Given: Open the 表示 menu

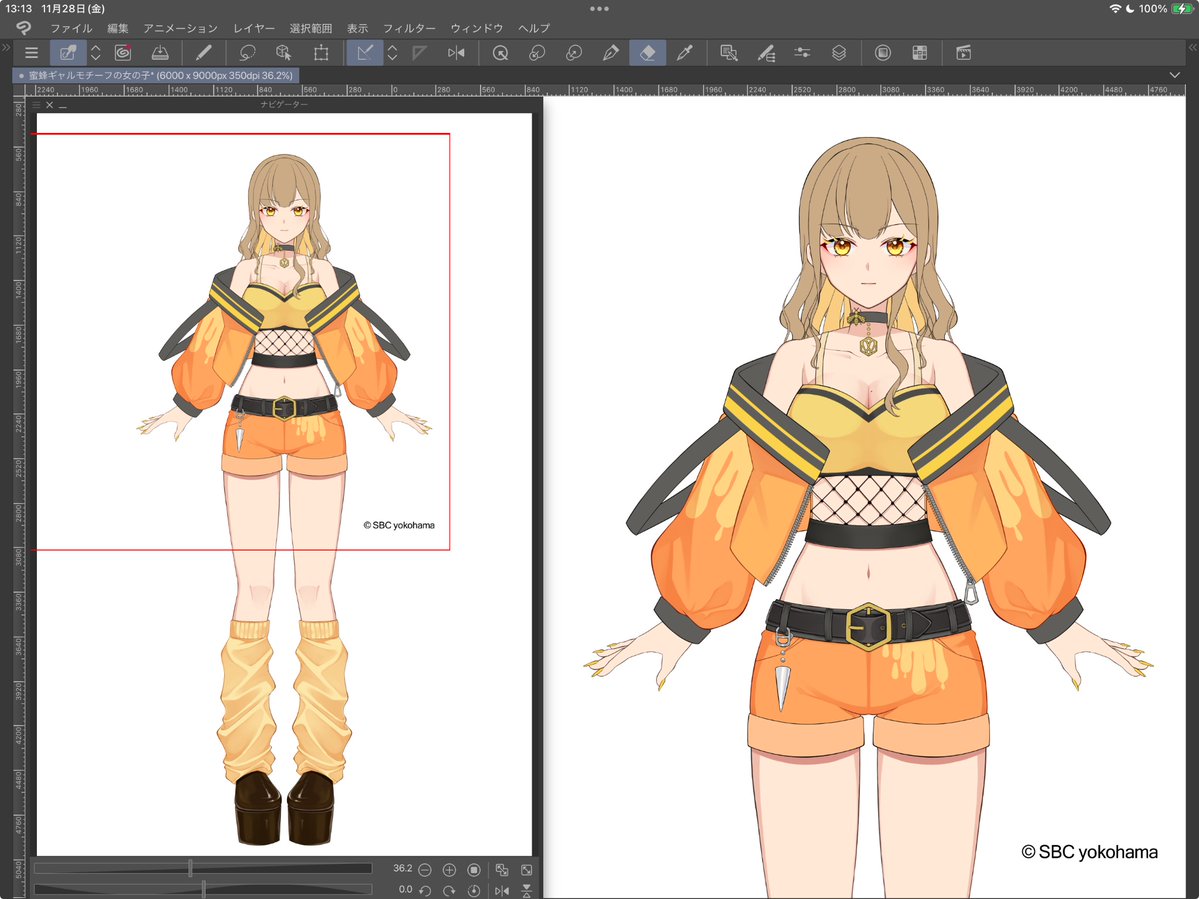Looking at the screenshot, I should pyautogui.click(x=357, y=28).
